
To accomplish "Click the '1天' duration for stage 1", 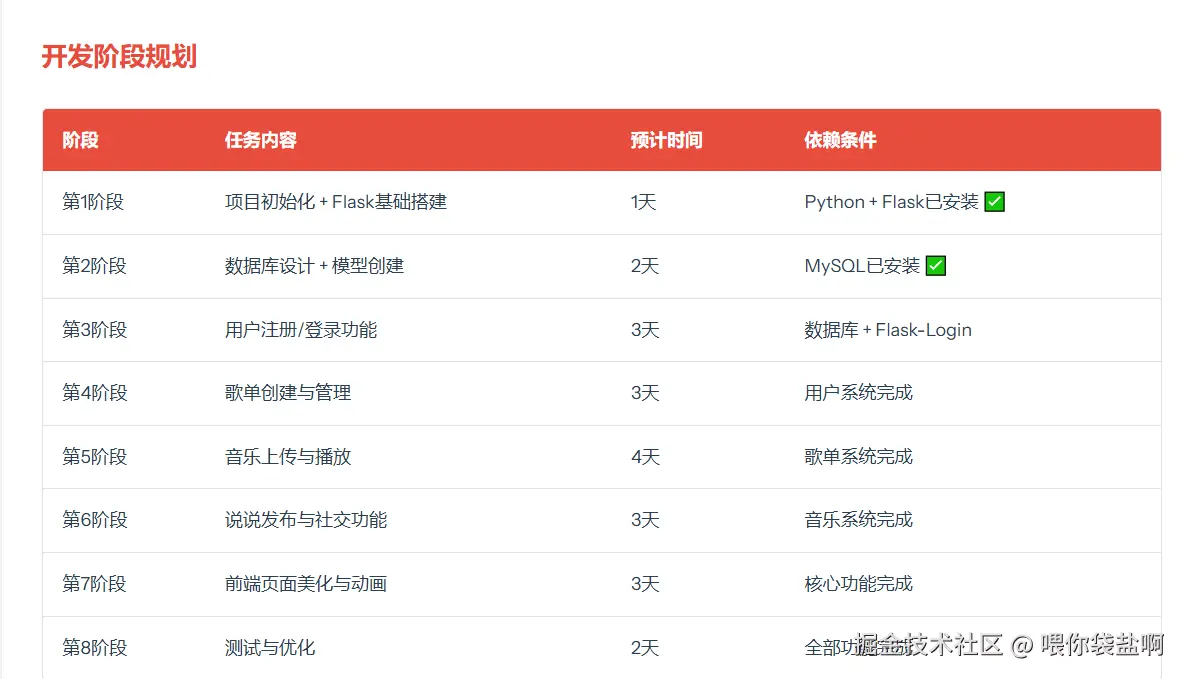I will 643,202.
